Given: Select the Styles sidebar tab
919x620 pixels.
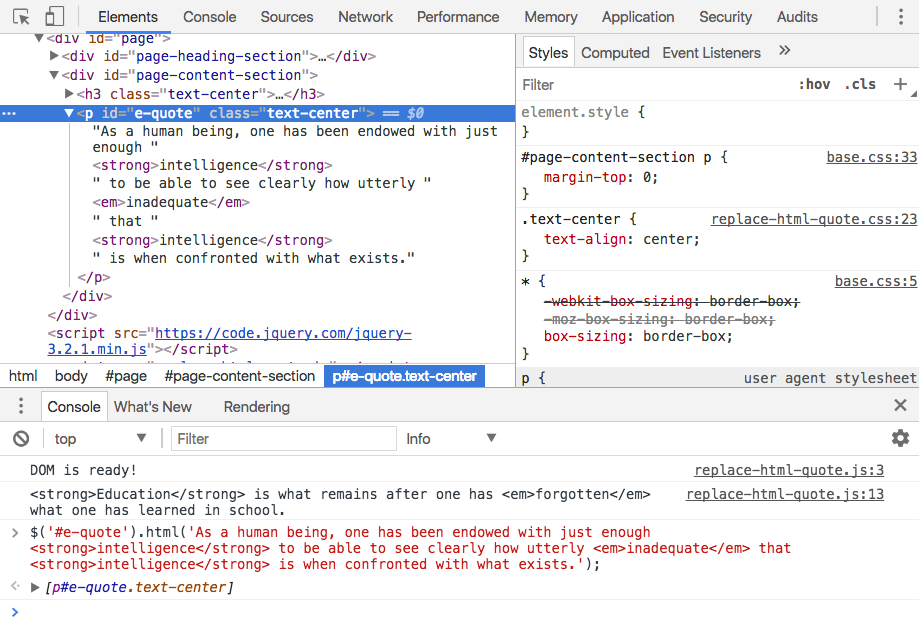Looking at the screenshot, I should tap(548, 53).
